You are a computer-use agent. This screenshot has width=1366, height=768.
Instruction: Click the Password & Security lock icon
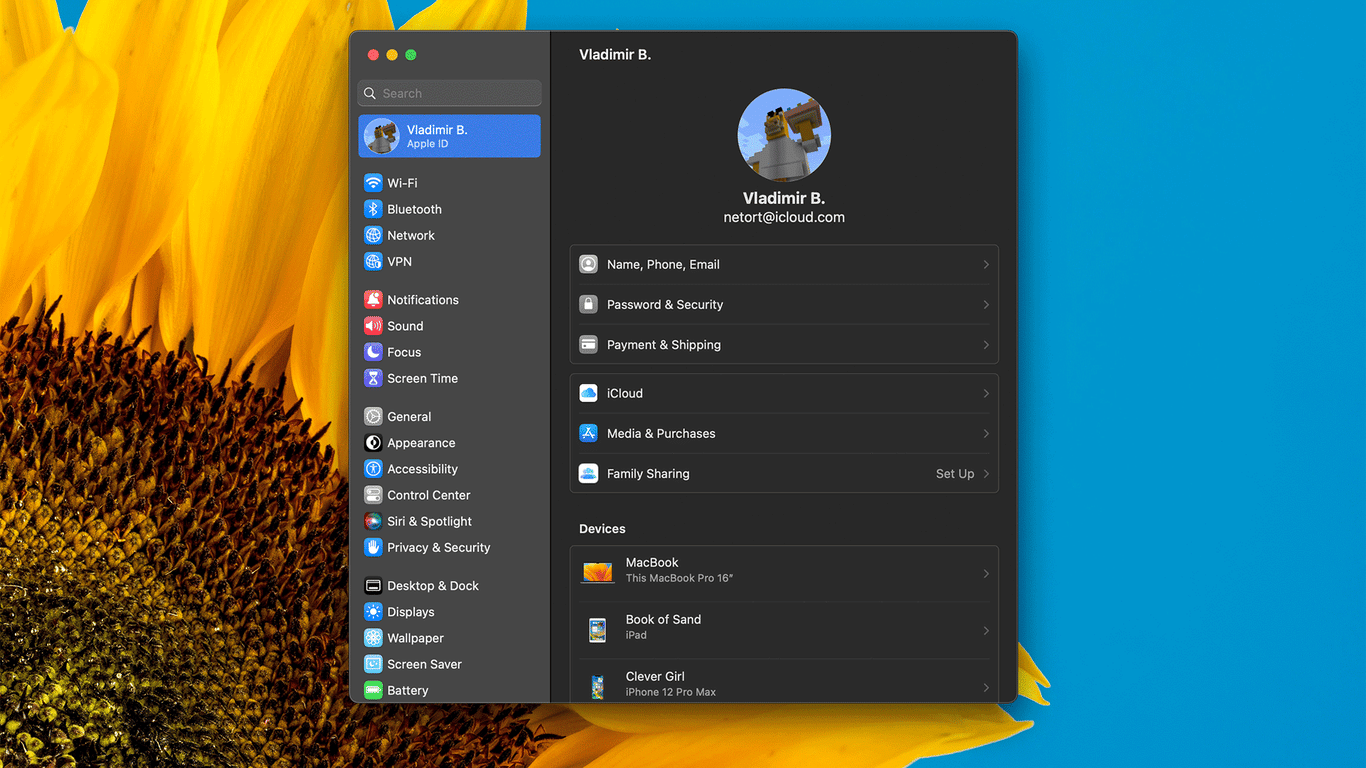point(588,304)
